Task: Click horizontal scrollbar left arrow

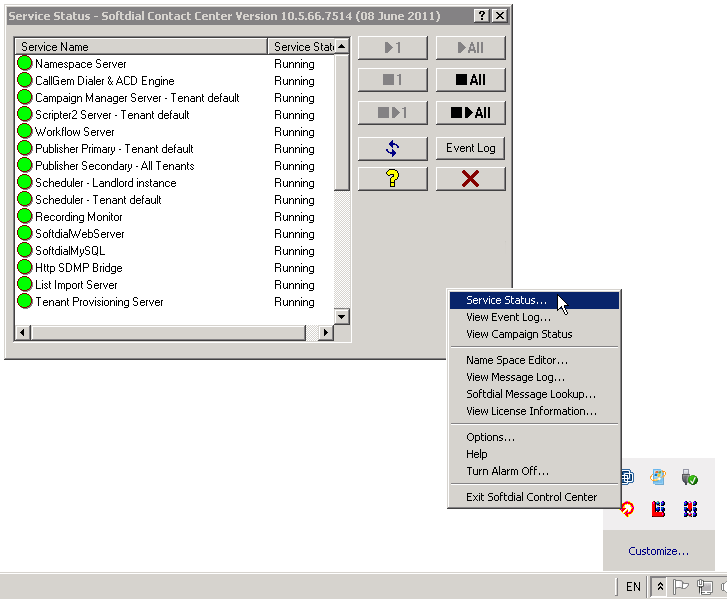Action: (x=23, y=332)
